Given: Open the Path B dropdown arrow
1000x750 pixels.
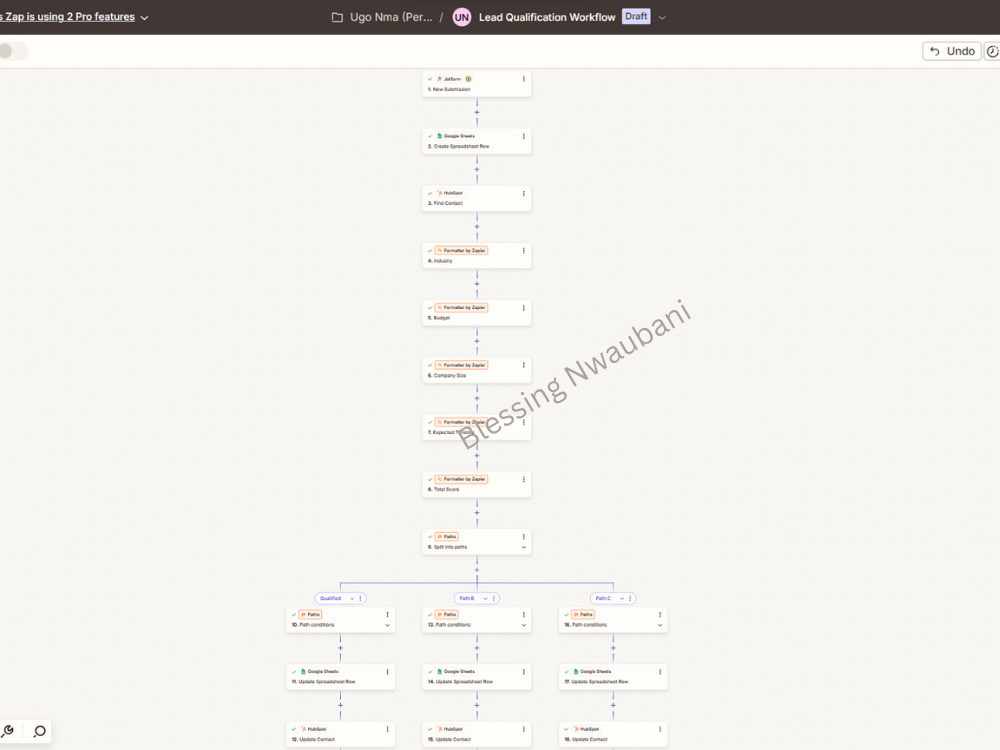Looking at the screenshot, I should tap(485, 598).
